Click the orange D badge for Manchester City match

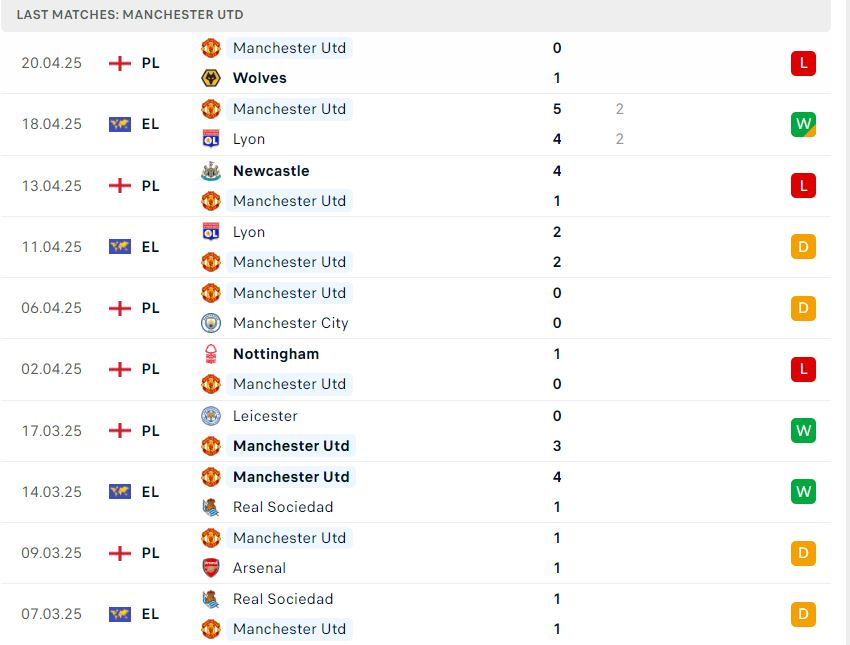click(x=803, y=308)
